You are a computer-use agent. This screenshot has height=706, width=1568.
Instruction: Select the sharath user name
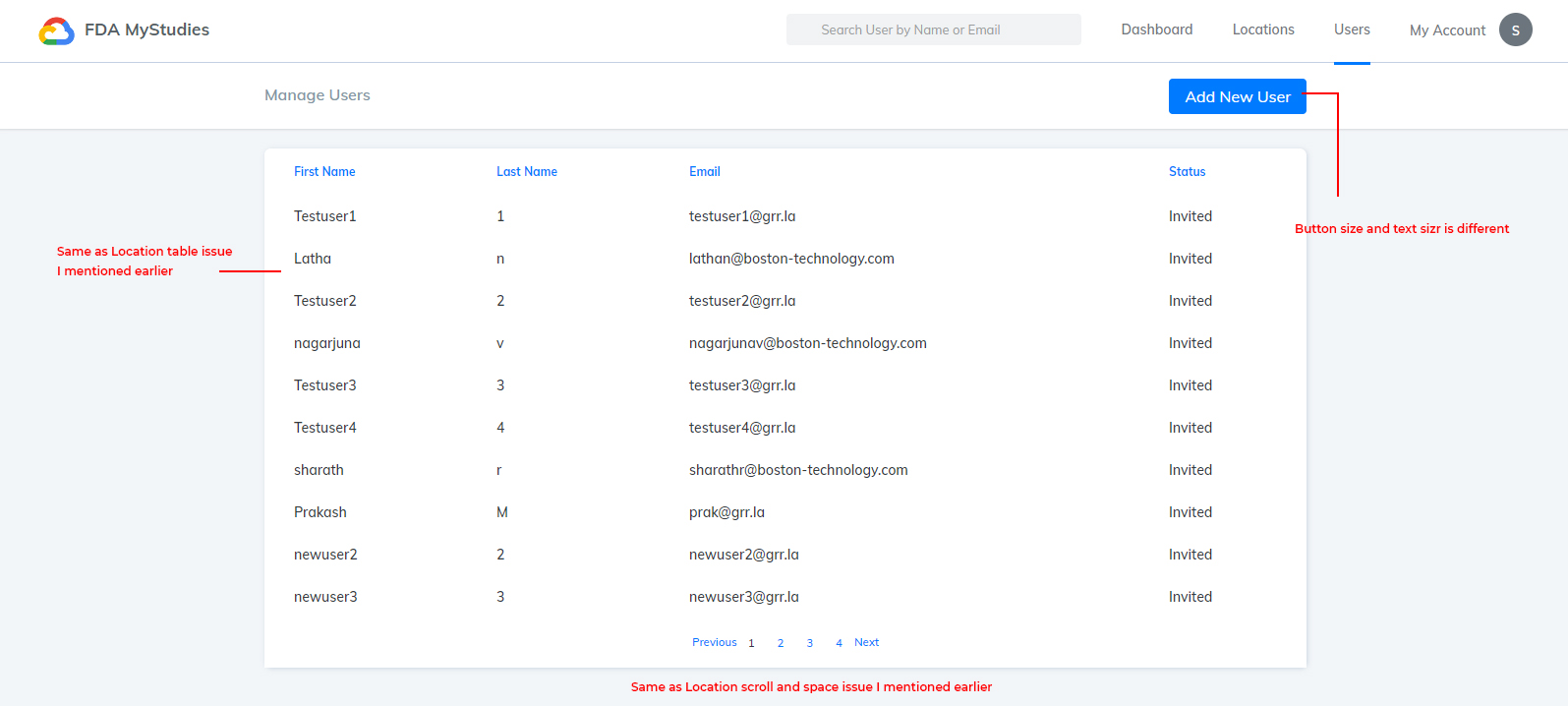pos(319,470)
